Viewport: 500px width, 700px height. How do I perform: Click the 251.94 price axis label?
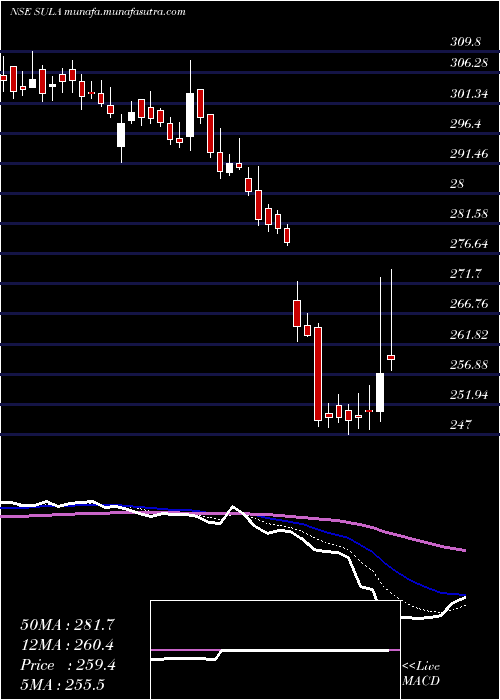[x=469, y=395]
